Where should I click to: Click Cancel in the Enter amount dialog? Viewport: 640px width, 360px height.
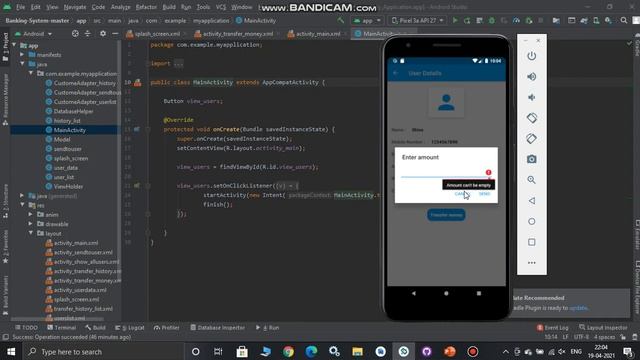[x=461, y=194]
